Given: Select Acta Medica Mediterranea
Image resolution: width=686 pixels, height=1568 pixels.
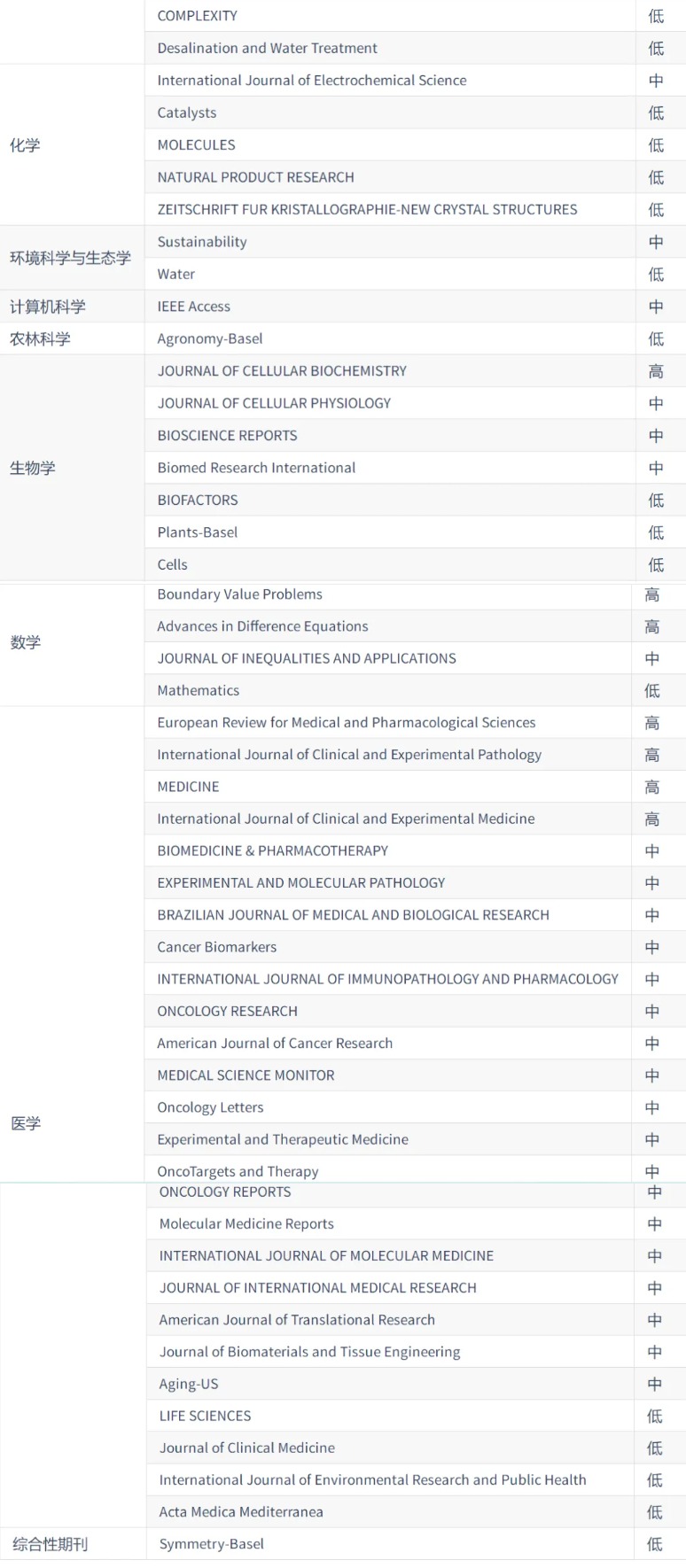Looking at the screenshot, I should [241, 1512].
